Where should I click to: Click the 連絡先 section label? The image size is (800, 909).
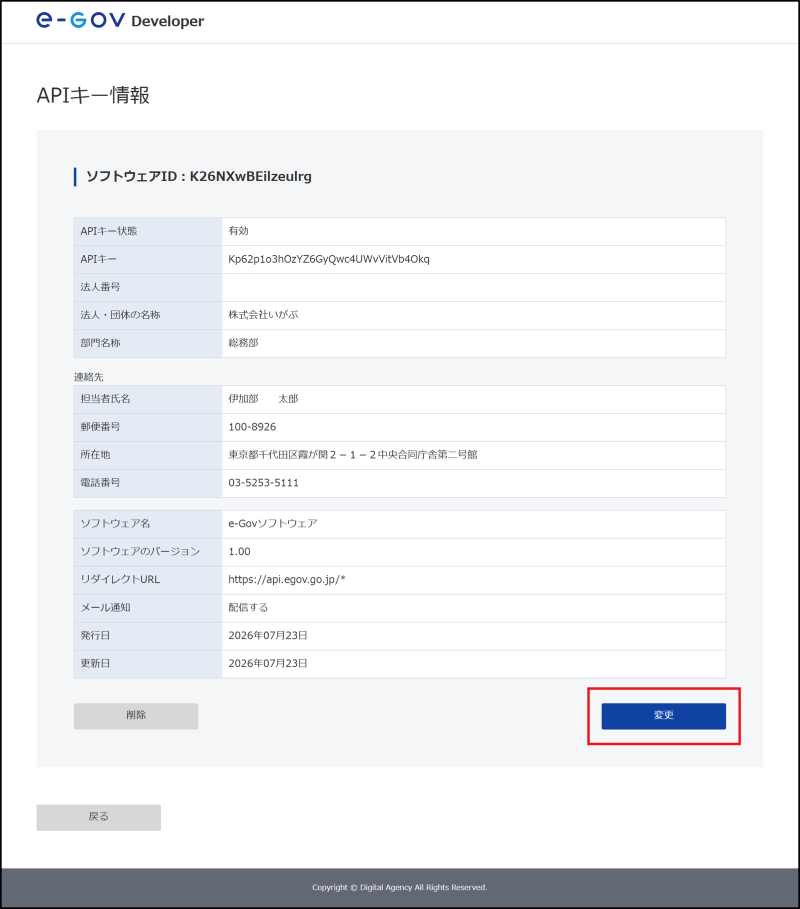(x=89, y=377)
